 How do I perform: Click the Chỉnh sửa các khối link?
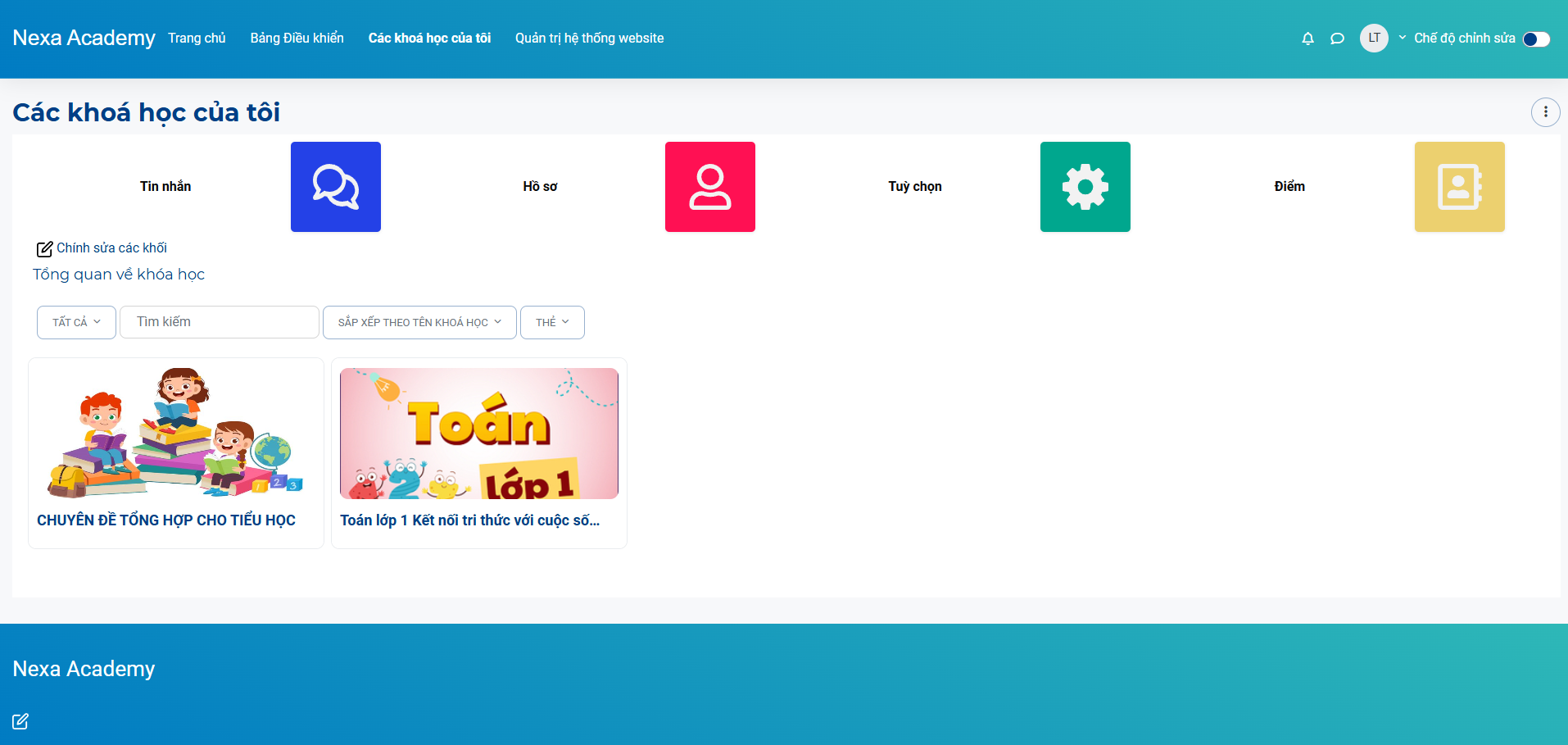click(x=111, y=248)
